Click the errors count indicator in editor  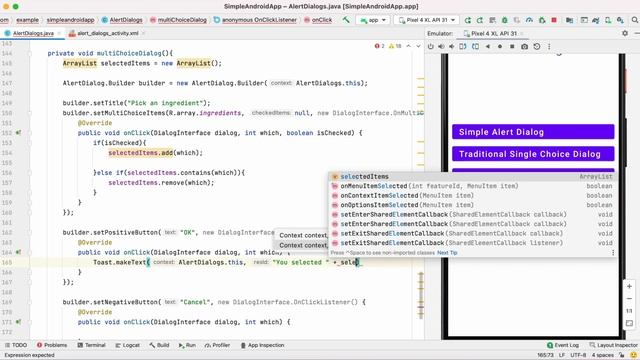[x=379, y=46]
